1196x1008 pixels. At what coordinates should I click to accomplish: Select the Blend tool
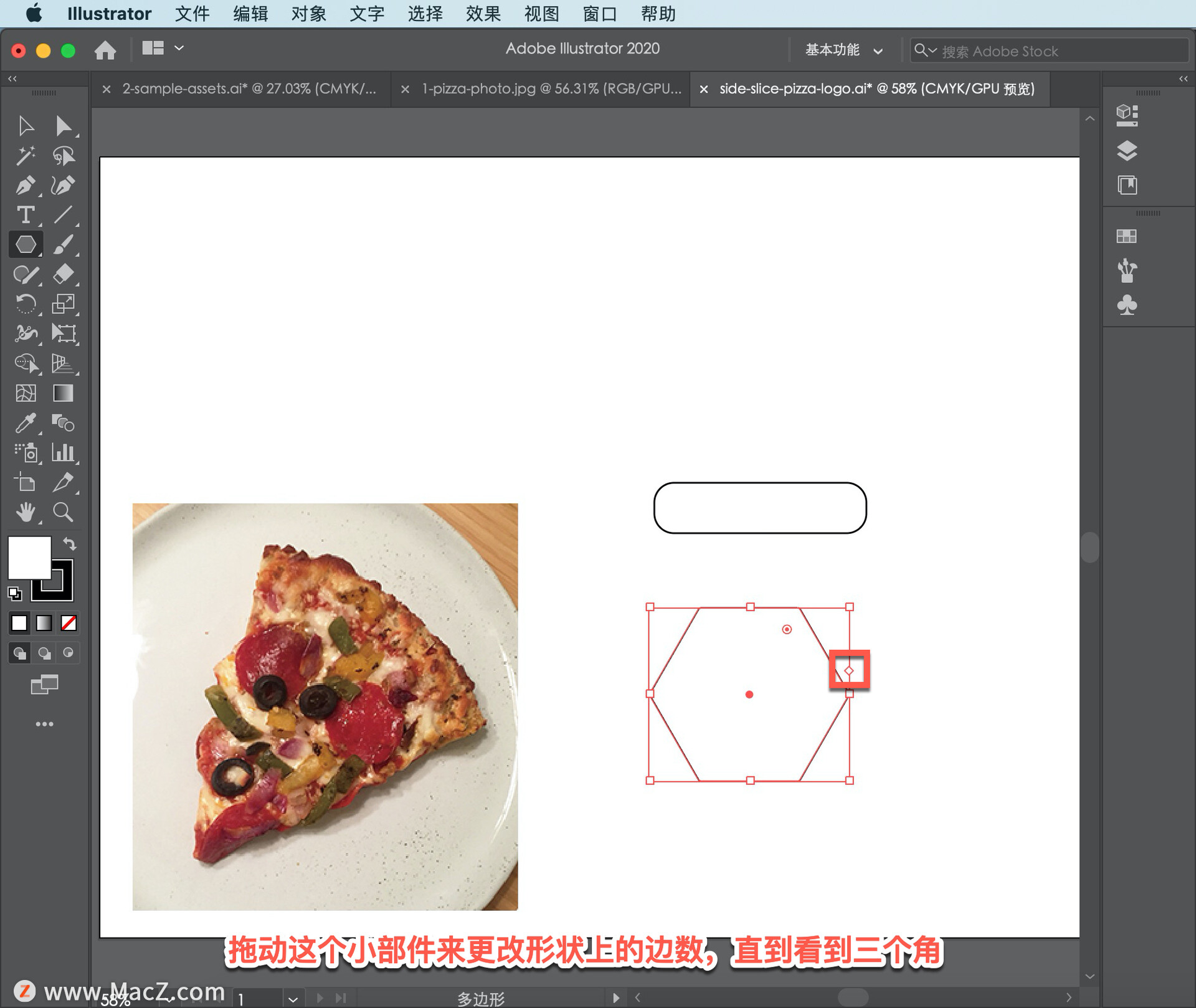click(x=63, y=423)
